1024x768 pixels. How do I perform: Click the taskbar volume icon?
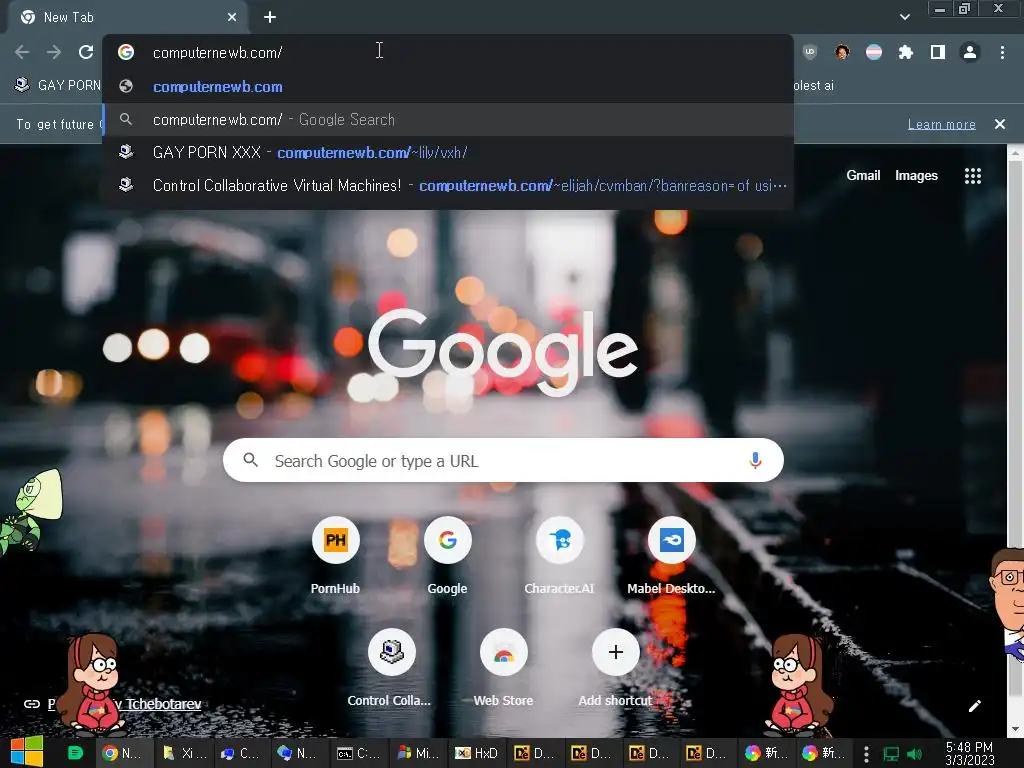point(916,754)
